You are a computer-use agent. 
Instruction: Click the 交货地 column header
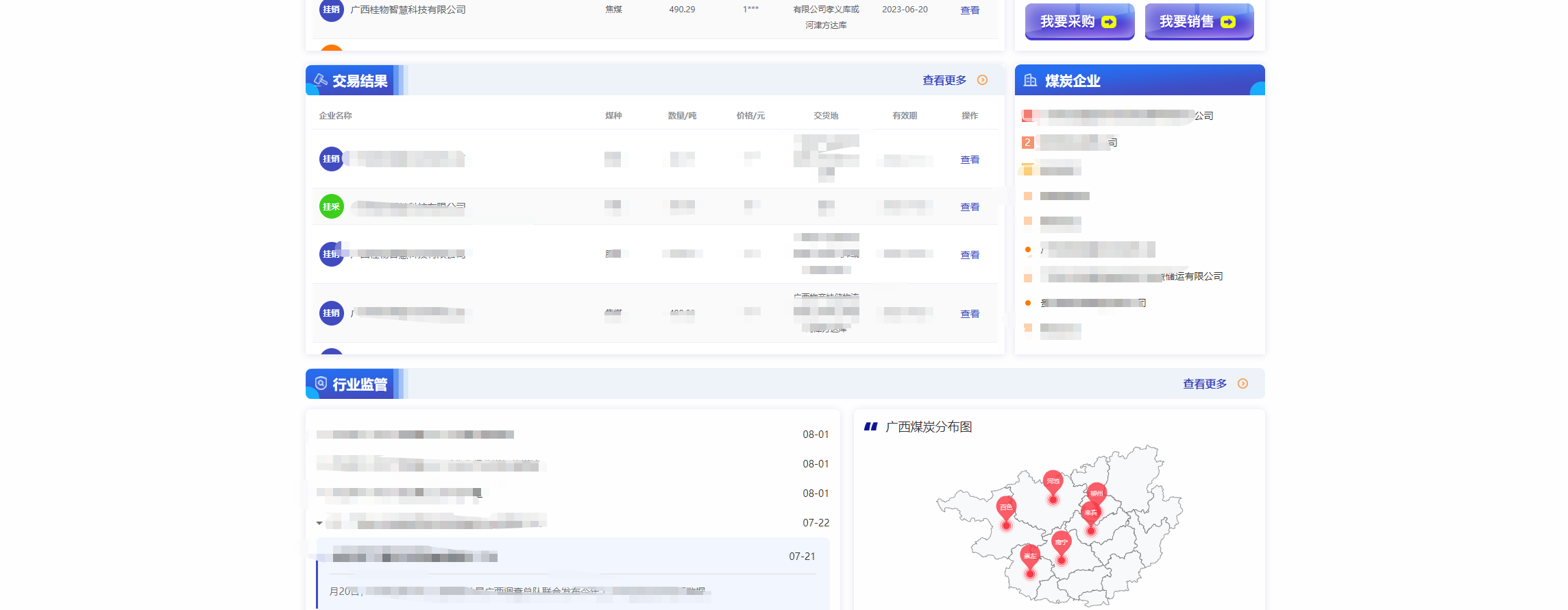(826, 116)
